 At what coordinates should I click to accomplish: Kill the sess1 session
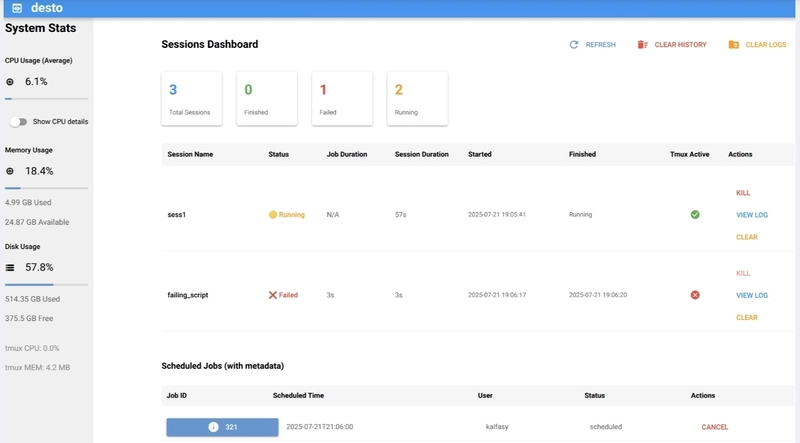click(743, 193)
